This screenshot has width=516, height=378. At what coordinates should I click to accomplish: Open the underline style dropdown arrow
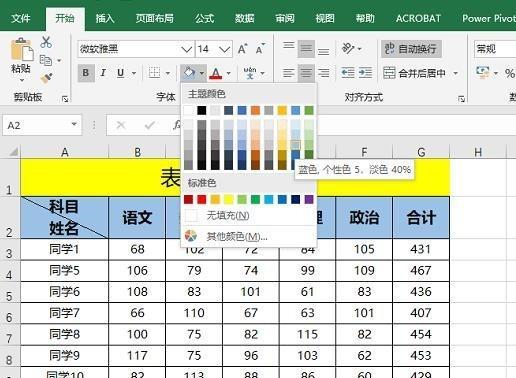[x=134, y=73]
